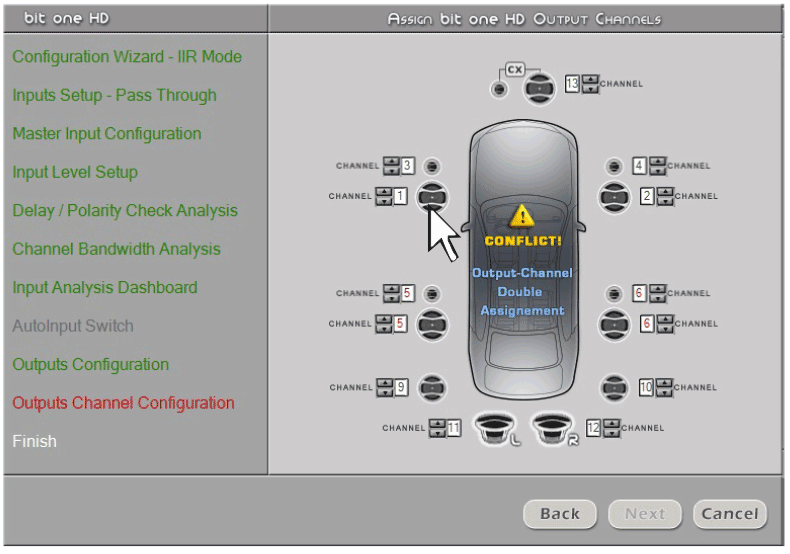Lower right subwoofer channel 12 stepper
This screenshot has height=554, width=790.
[x=612, y=433]
